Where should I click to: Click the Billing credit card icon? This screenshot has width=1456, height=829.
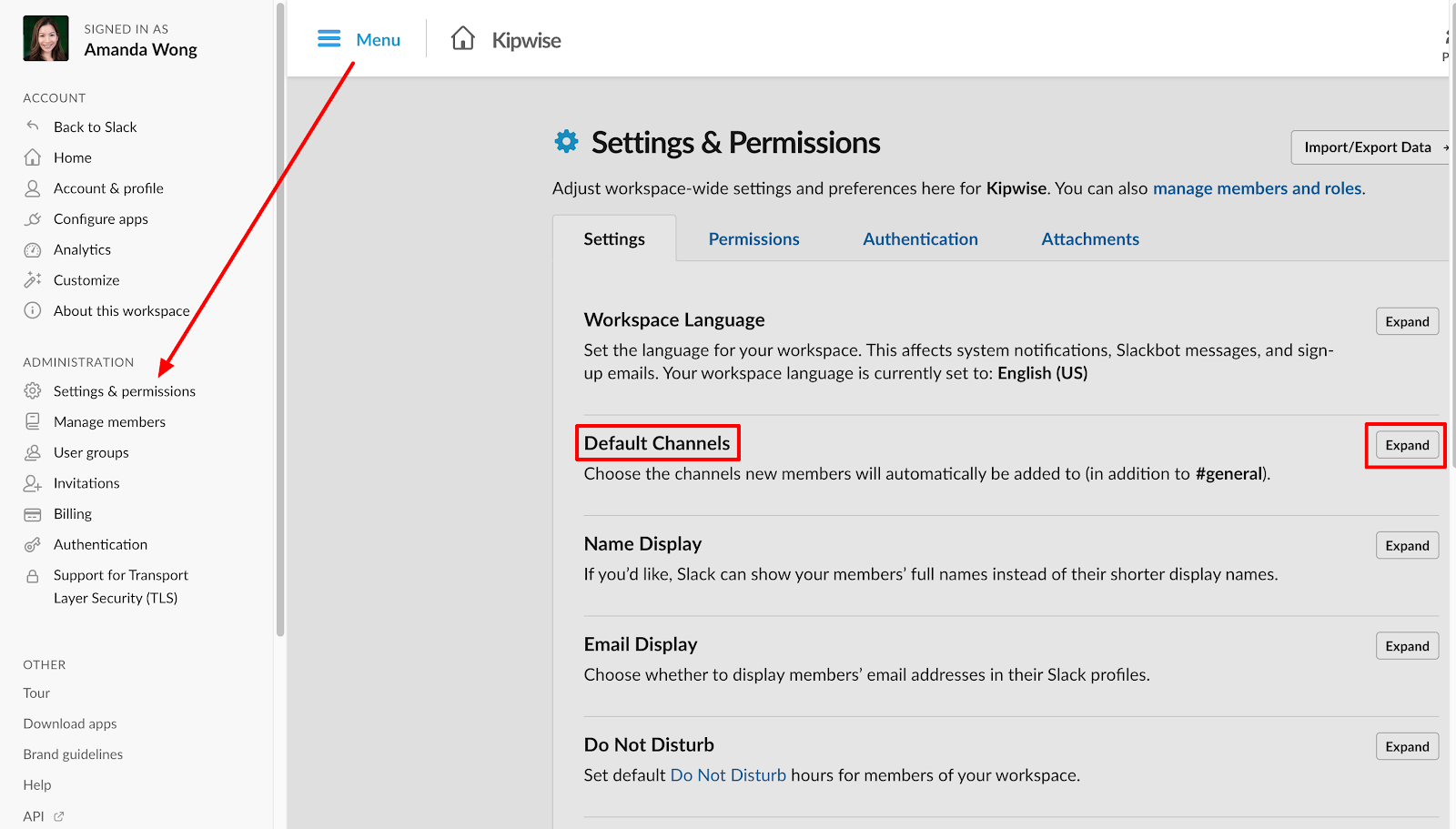(33, 513)
